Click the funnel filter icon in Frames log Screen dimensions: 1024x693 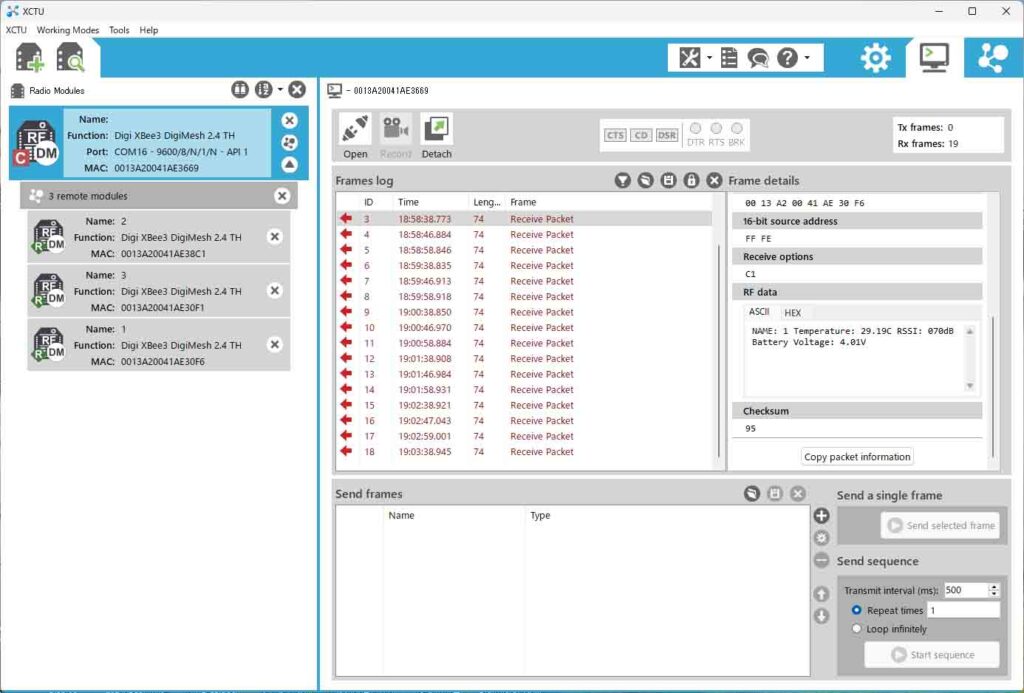(622, 180)
